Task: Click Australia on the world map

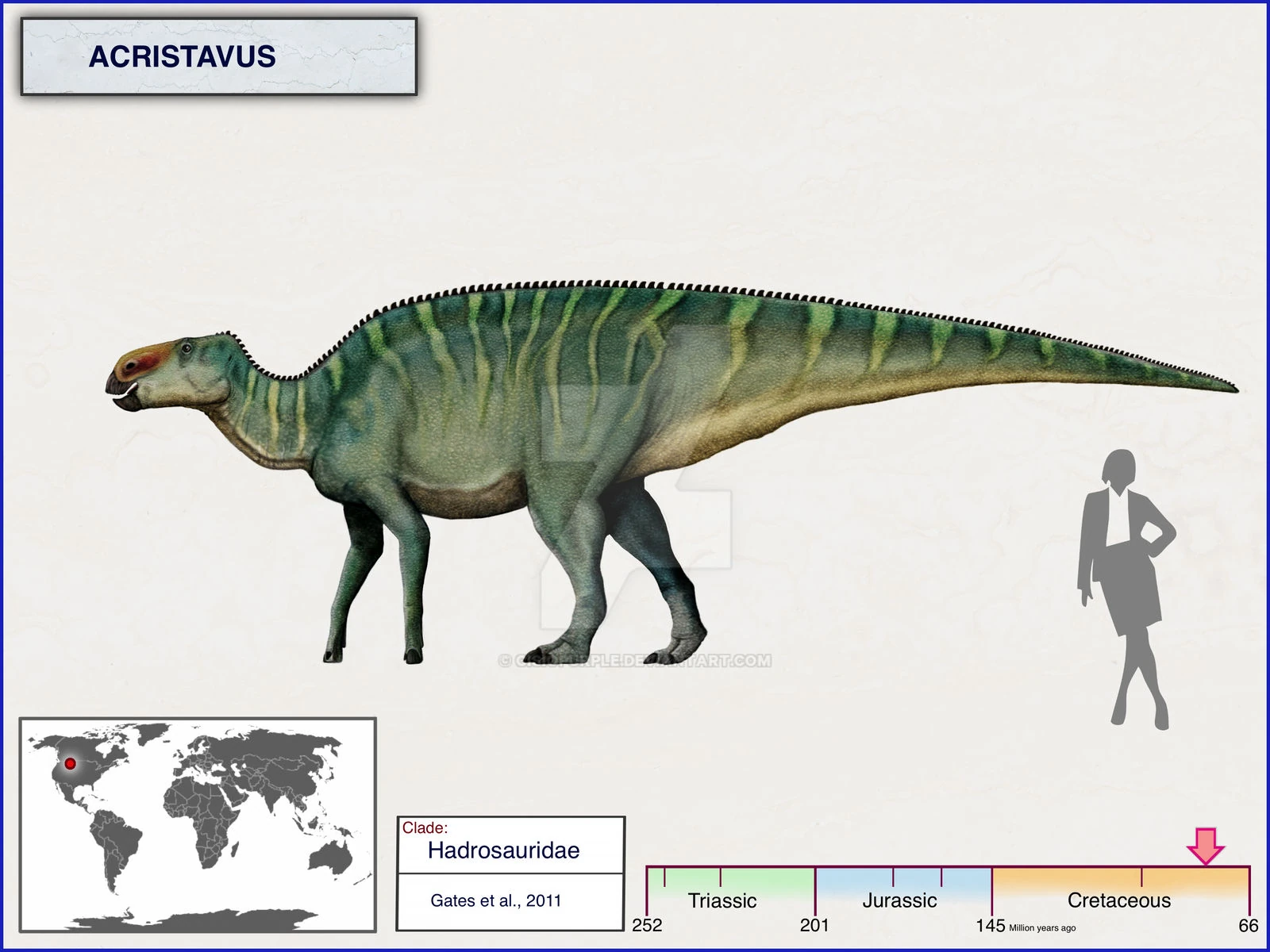Action: pos(332,858)
